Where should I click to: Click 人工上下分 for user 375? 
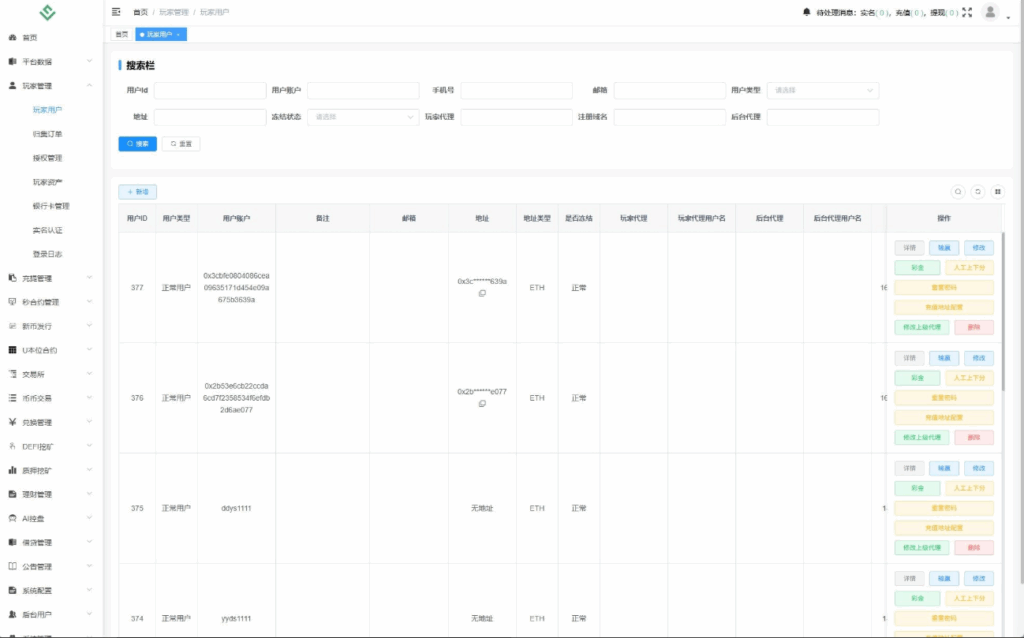(969, 488)
